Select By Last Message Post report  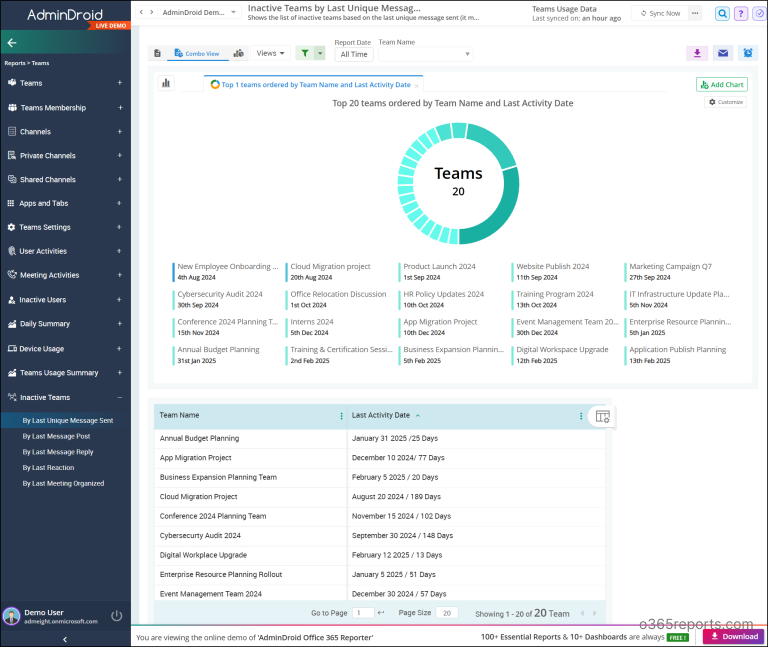(x=56, y=436)
